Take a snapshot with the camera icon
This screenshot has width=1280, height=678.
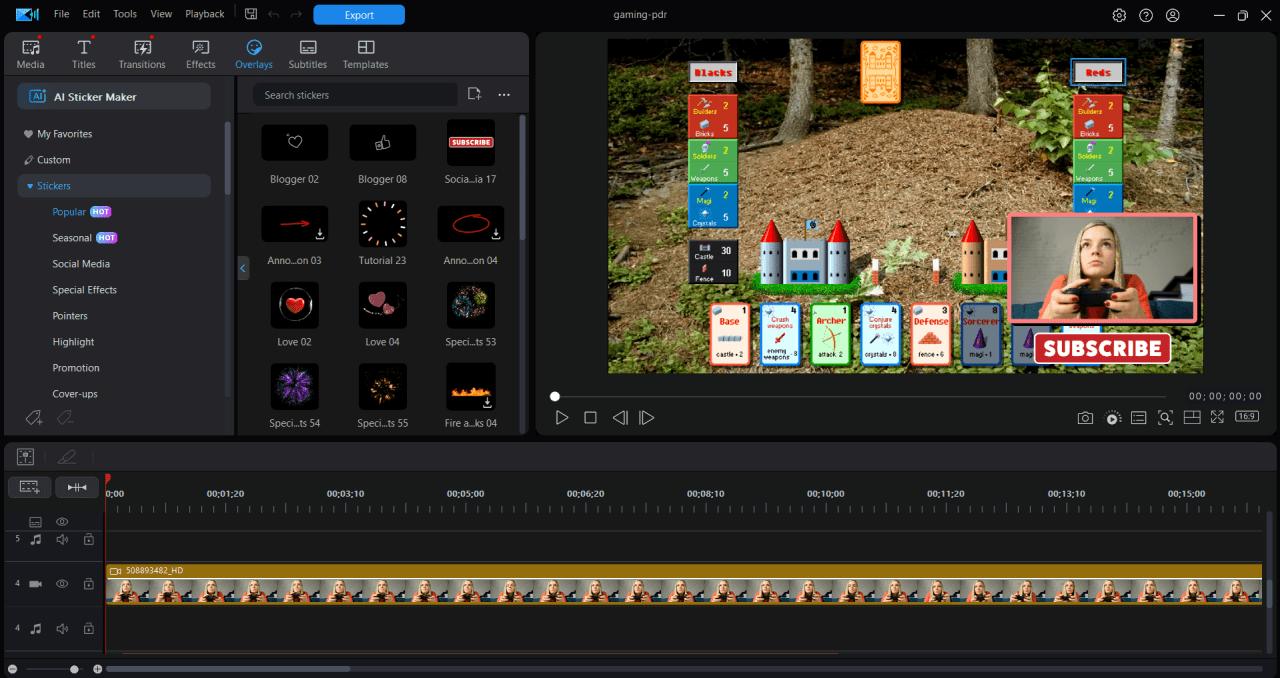pyautogui.click(x=1085, y=418)
